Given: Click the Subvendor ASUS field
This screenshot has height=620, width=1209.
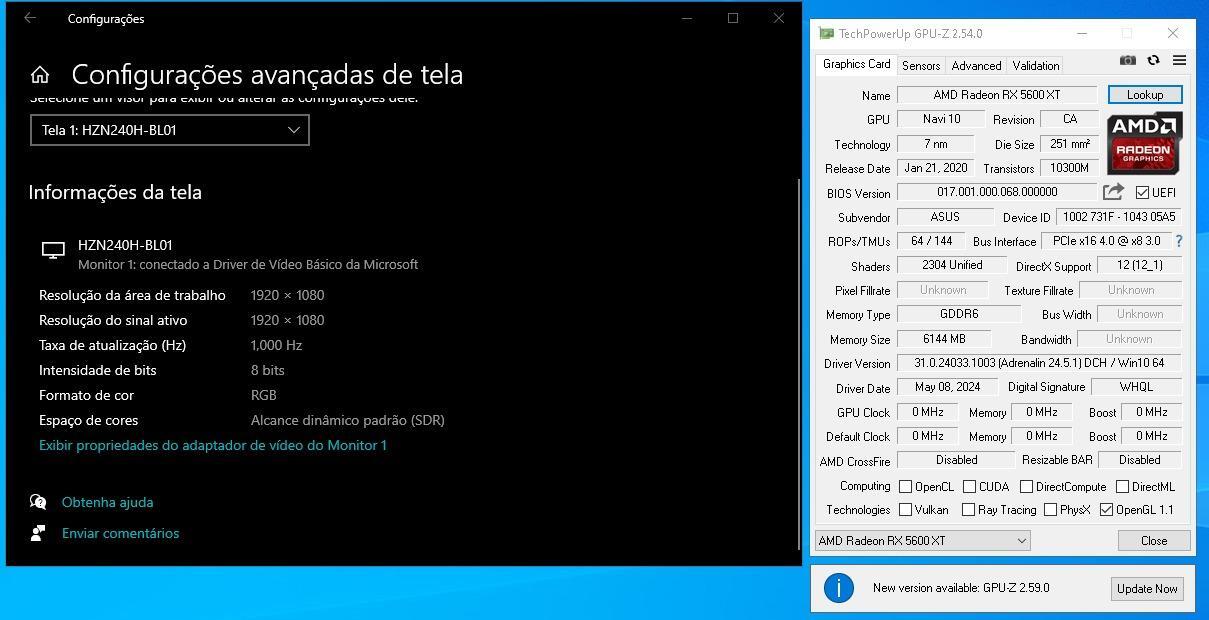Looking at the screenshot, I should pos(944,217).
